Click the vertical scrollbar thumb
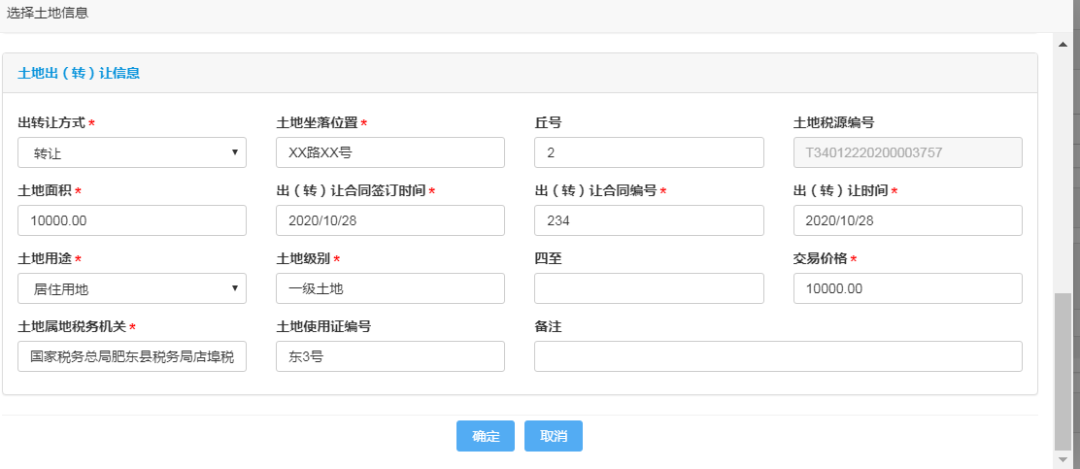Image resolution: width=1080 pixels, height=469 pixels. pyautogui.click(x=1063, y=371)
